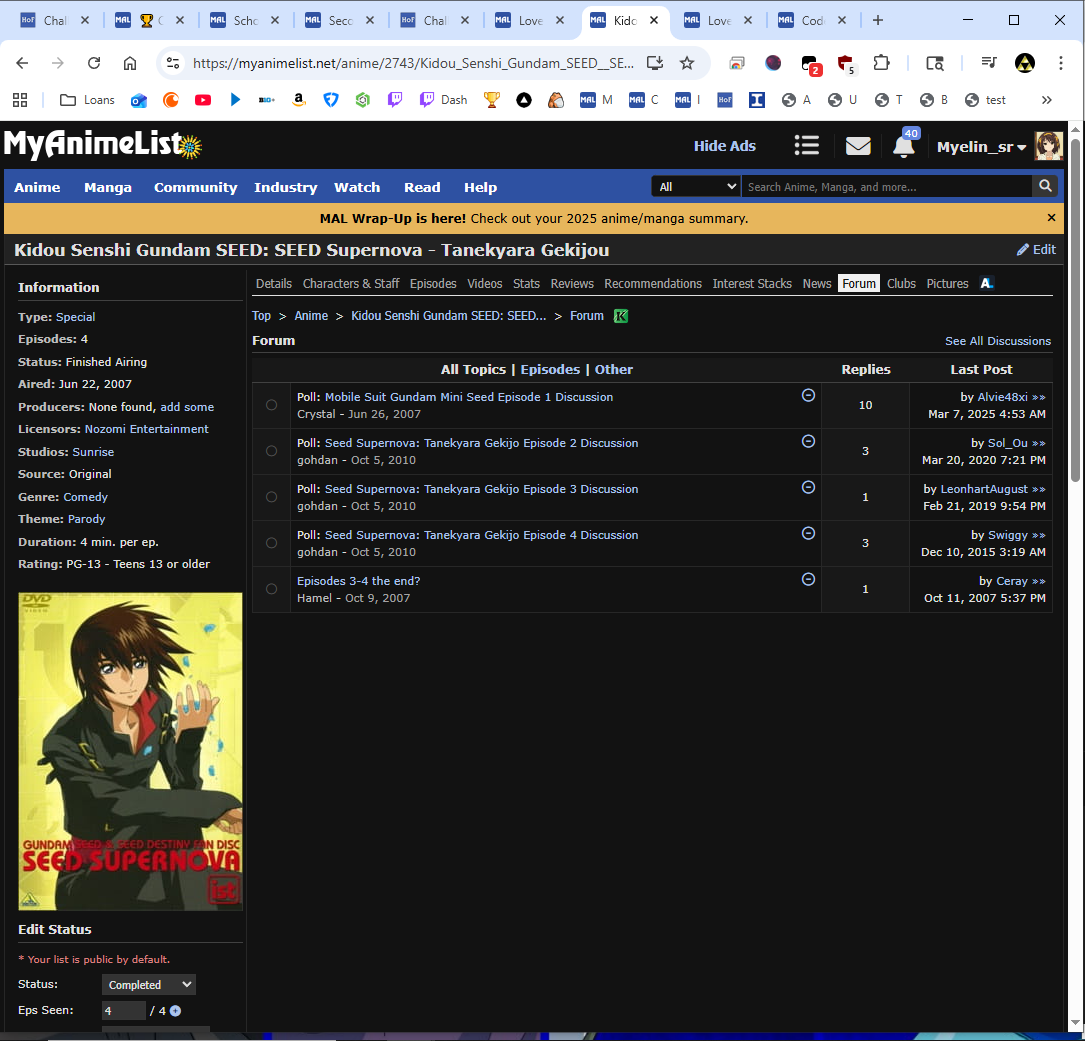Switch to the Details tab

click(274, 284)
